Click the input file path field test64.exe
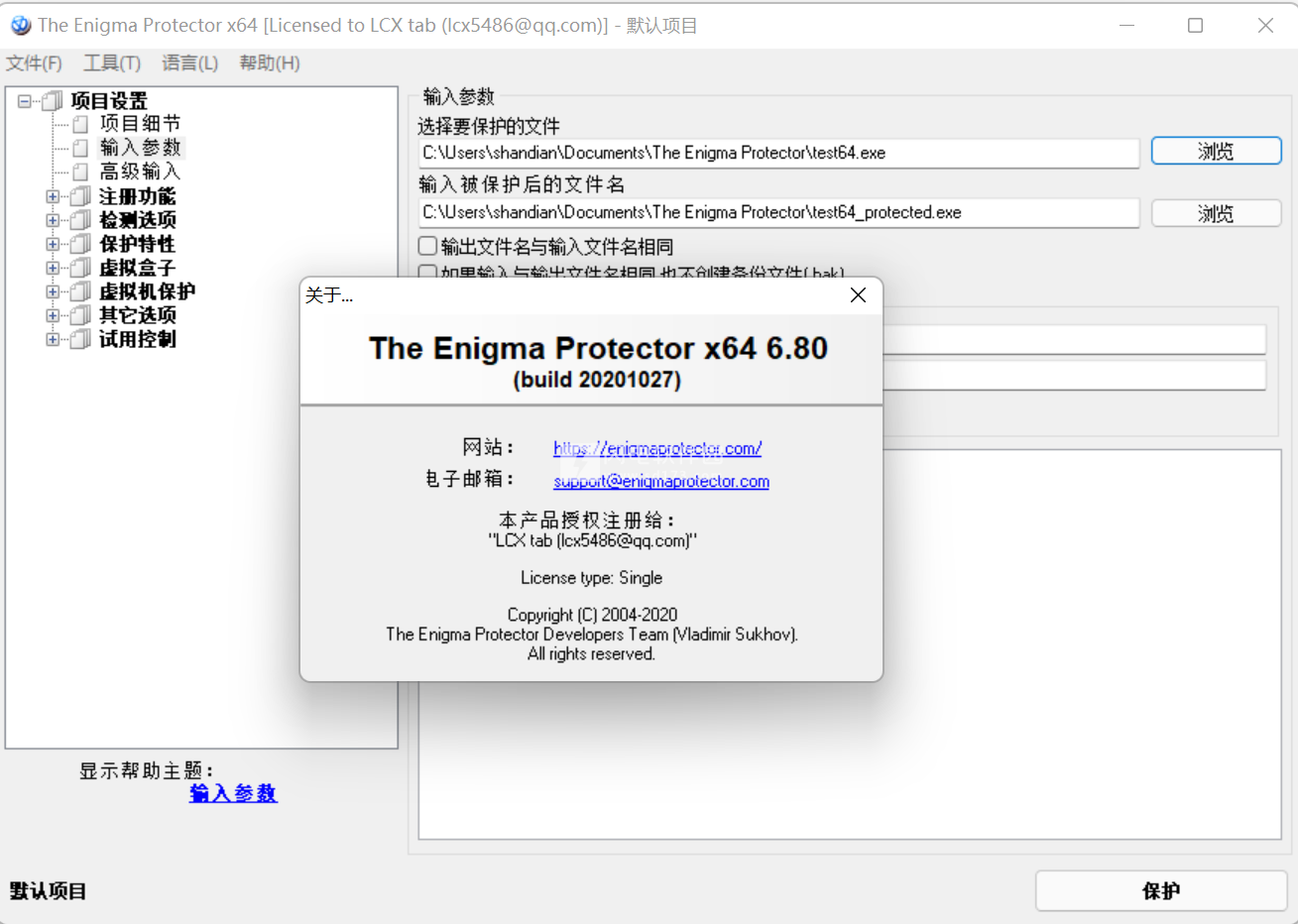Viewport: 1298px width, 924px height. [x=778, y=153]
